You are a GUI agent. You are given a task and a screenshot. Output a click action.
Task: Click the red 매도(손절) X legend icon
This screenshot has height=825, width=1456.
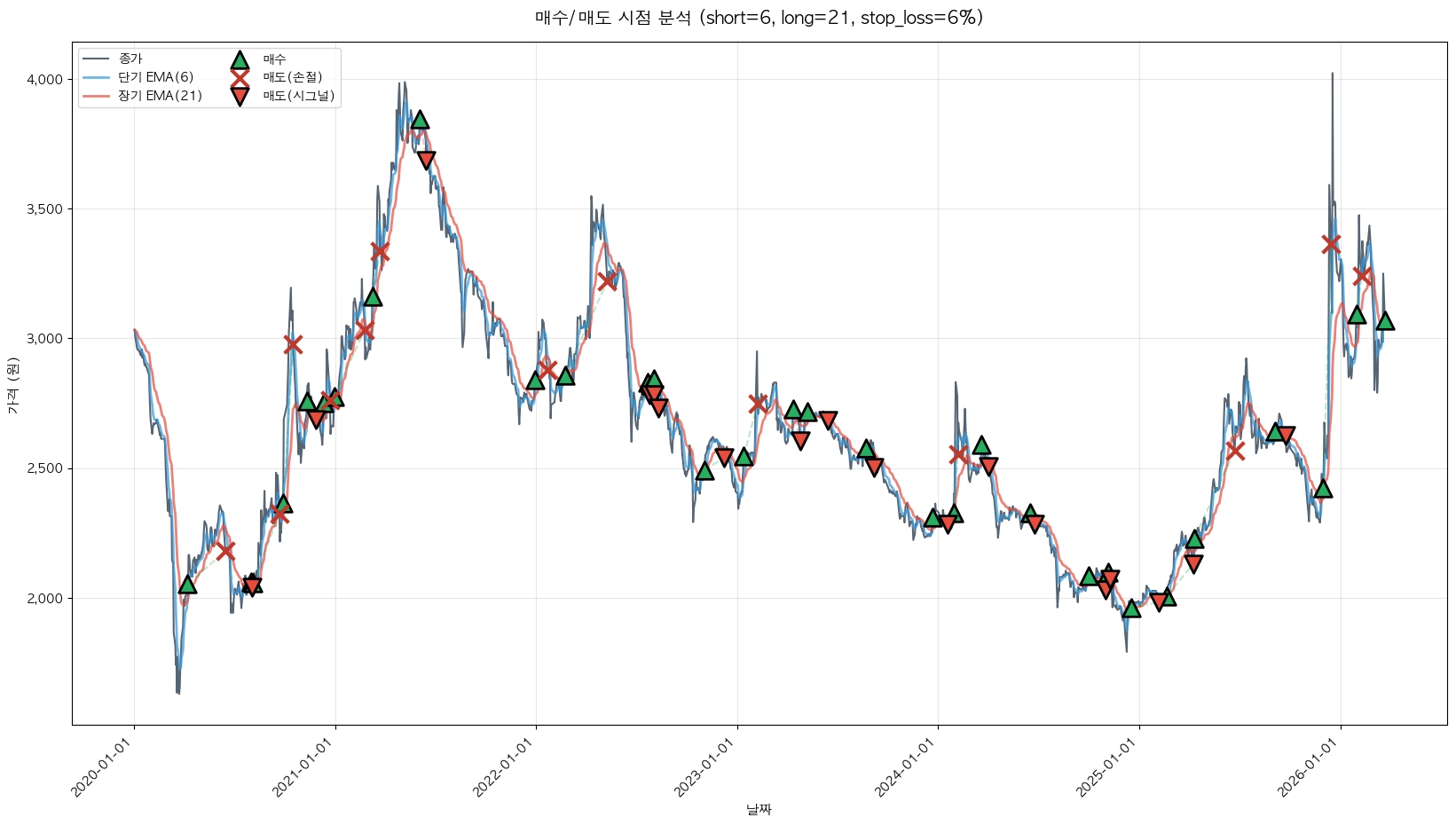coord(240,78)
